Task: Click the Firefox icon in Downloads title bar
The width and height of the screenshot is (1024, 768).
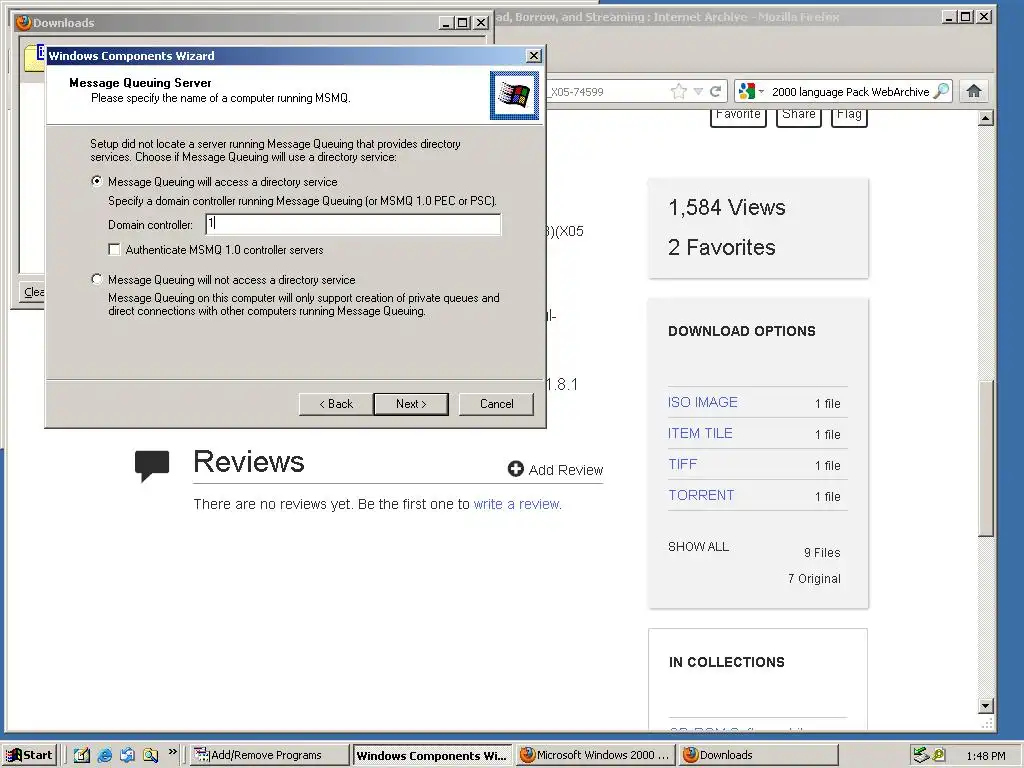Action: point(24,22)
